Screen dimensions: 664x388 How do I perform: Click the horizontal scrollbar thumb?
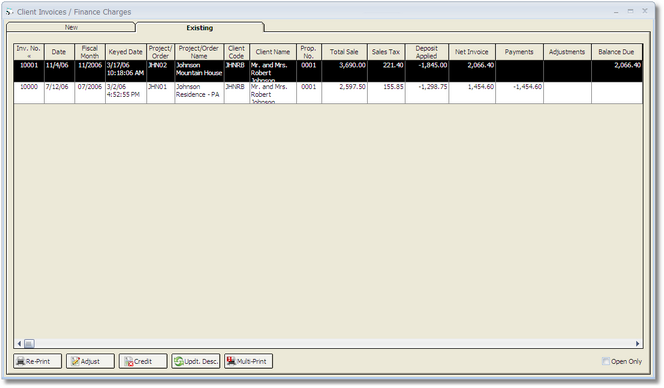[x=29, y=344]
